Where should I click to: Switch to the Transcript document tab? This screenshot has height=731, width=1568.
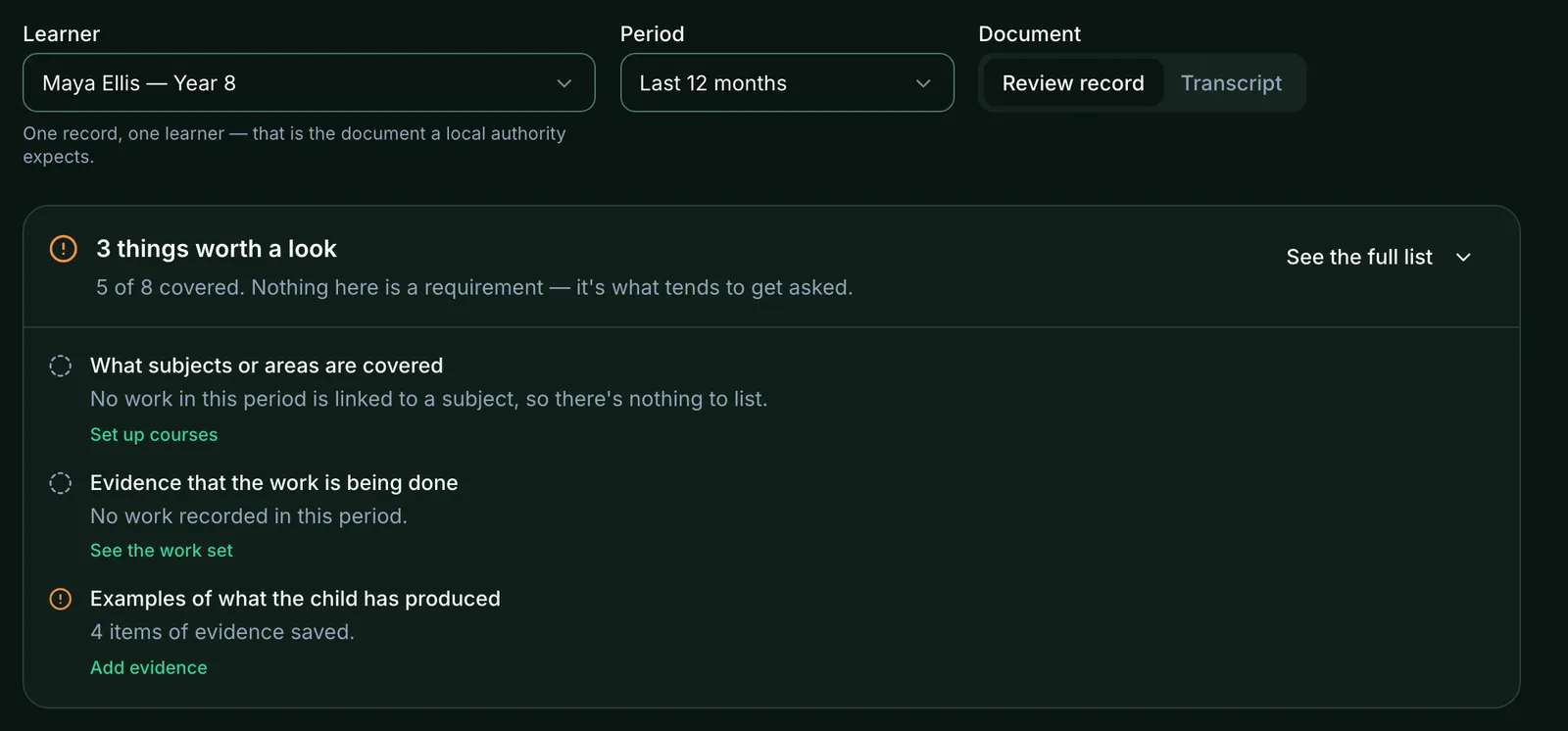click(1231, 83)
